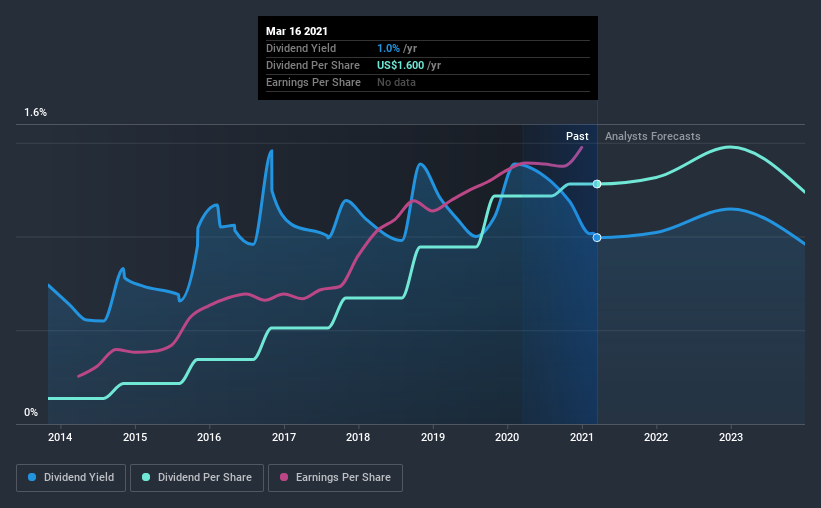The image size is (821, 508).
Task: Click the 'Analysts Forecasts' label
Action: click(652, 136)
